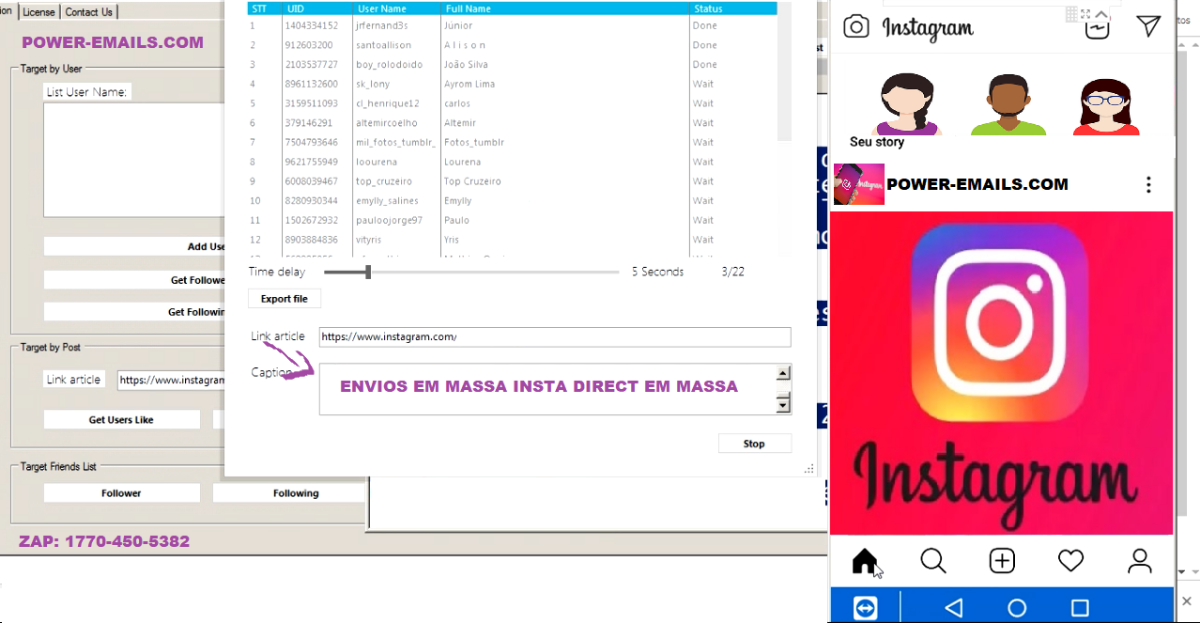Click the small grid icon above IGTV
The height and width of the screenshot is (623, 1200).
click(1072, 13)
